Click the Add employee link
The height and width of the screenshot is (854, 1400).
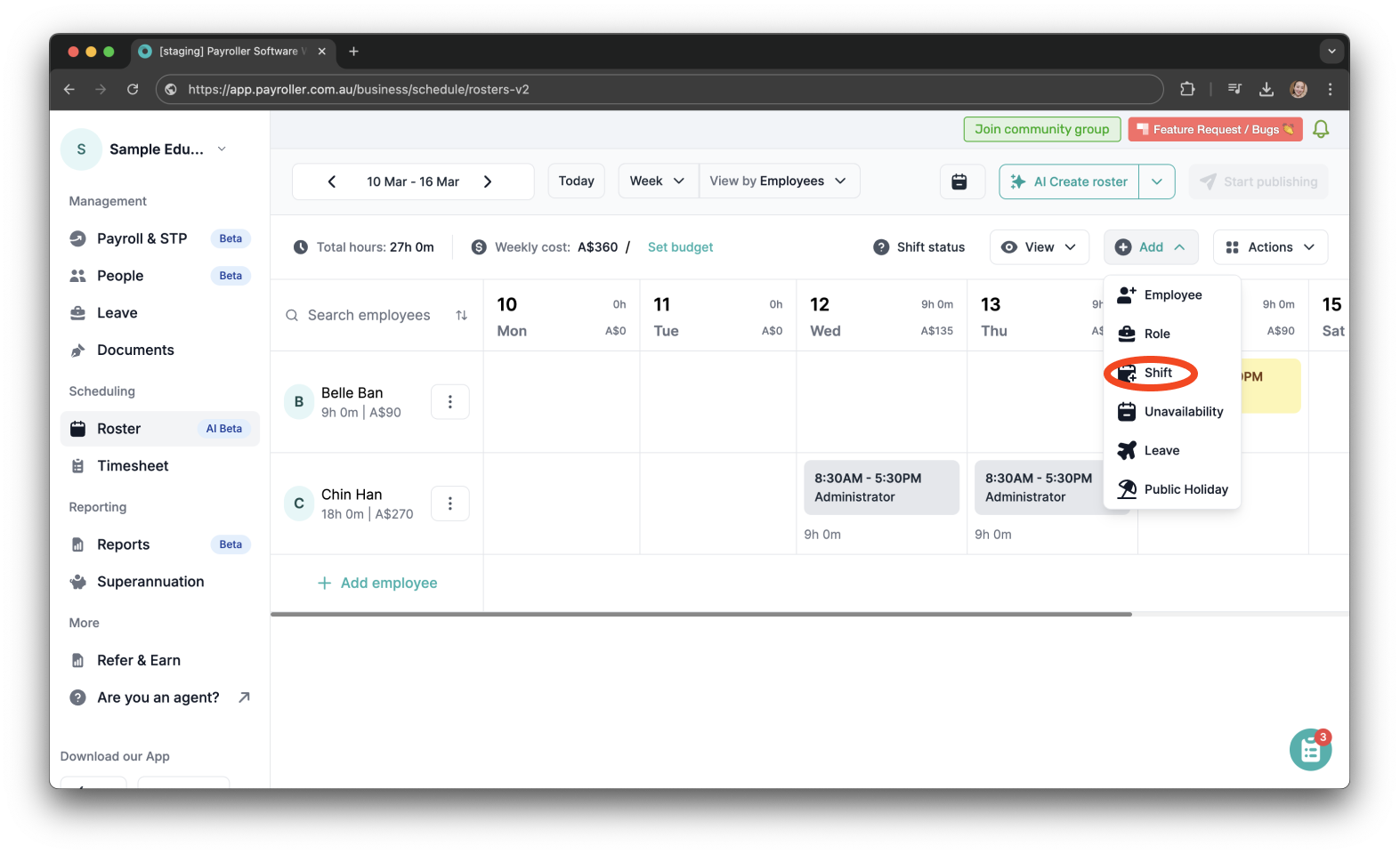tap(377, 584)
